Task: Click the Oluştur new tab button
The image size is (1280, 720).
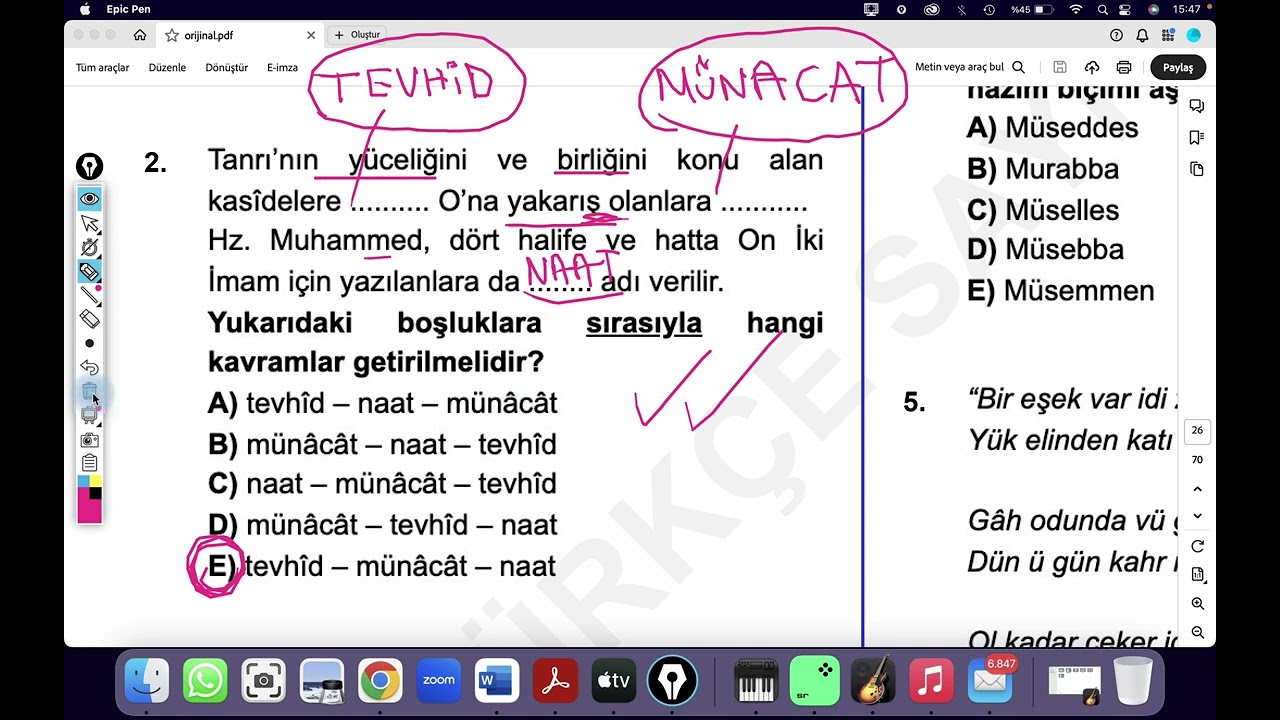Action: click(x=357, y=35)
